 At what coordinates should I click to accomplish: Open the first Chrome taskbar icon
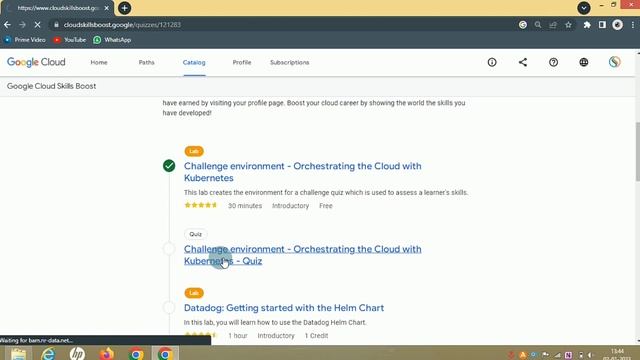(x=136, y=353)
